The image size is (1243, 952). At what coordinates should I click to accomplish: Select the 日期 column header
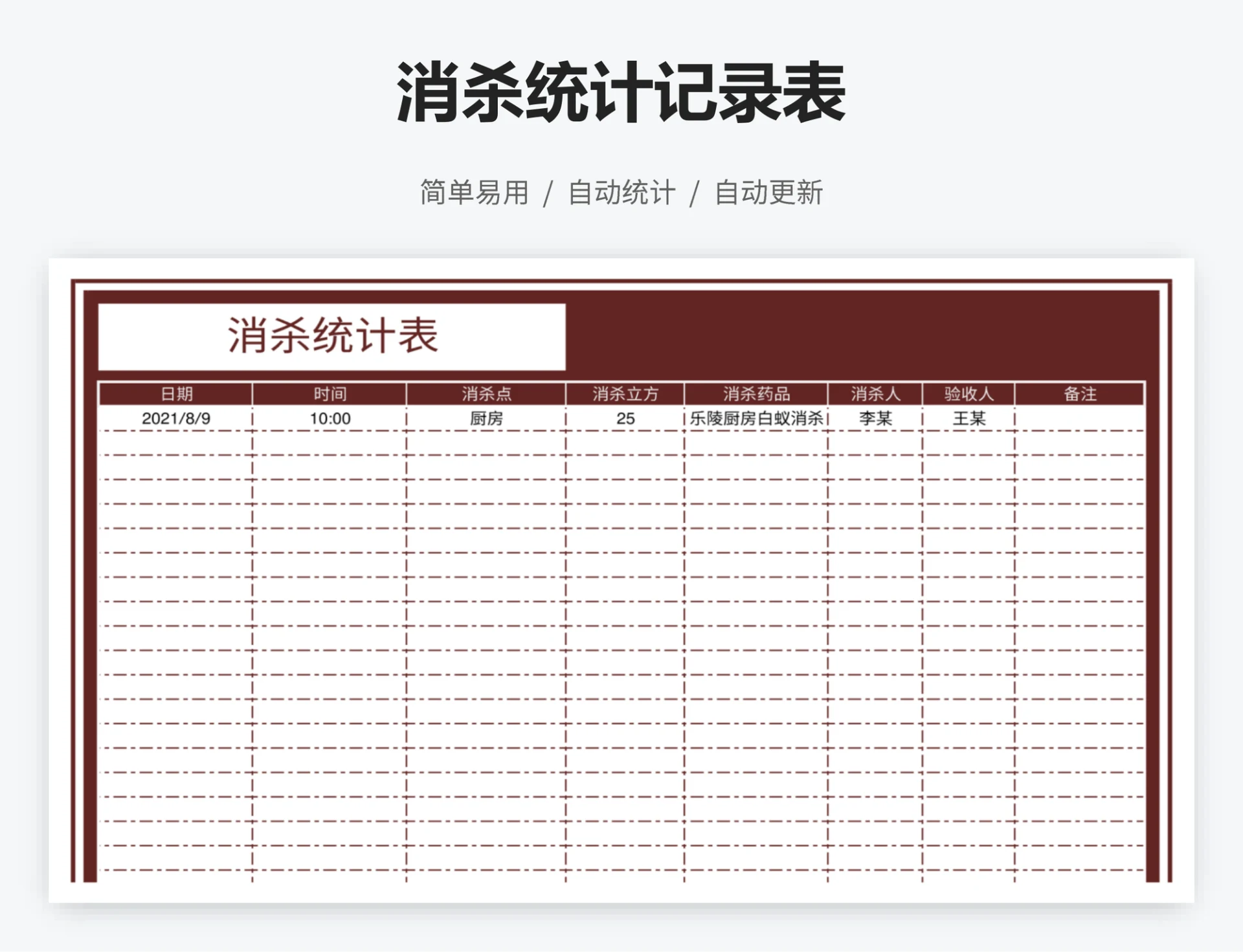[176, 393]
